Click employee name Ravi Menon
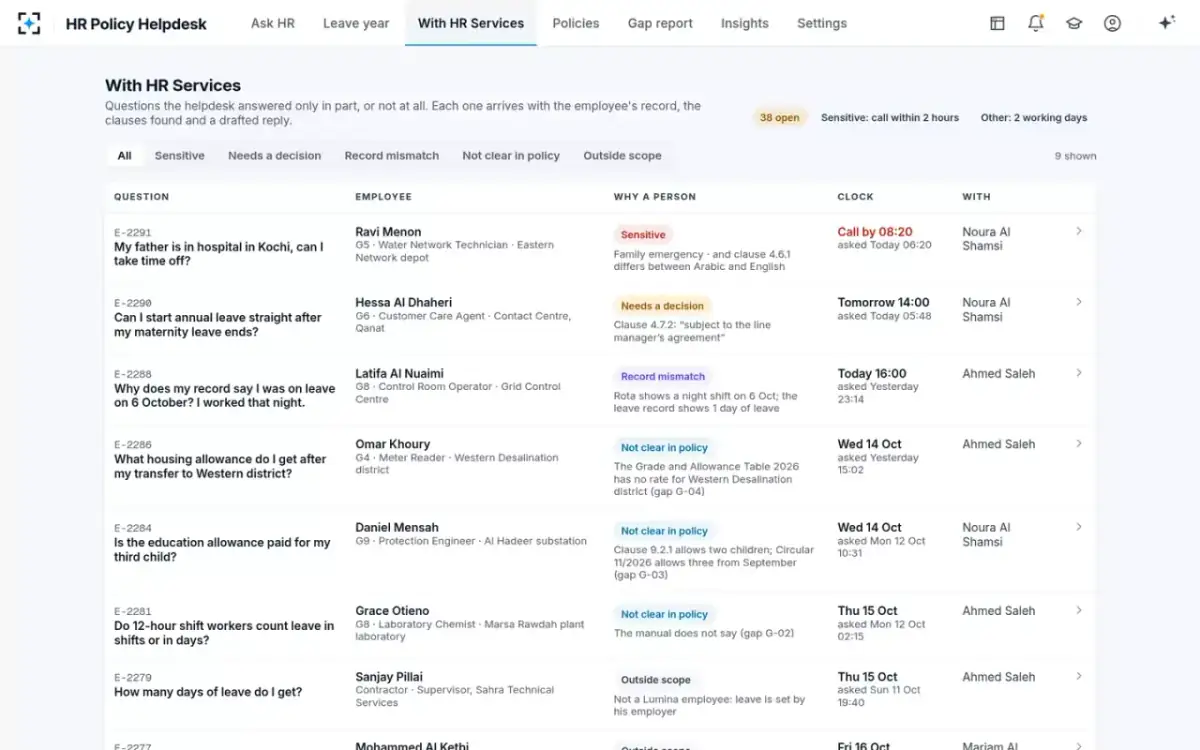The image size is (1200, 750). [x=388, y=232]
